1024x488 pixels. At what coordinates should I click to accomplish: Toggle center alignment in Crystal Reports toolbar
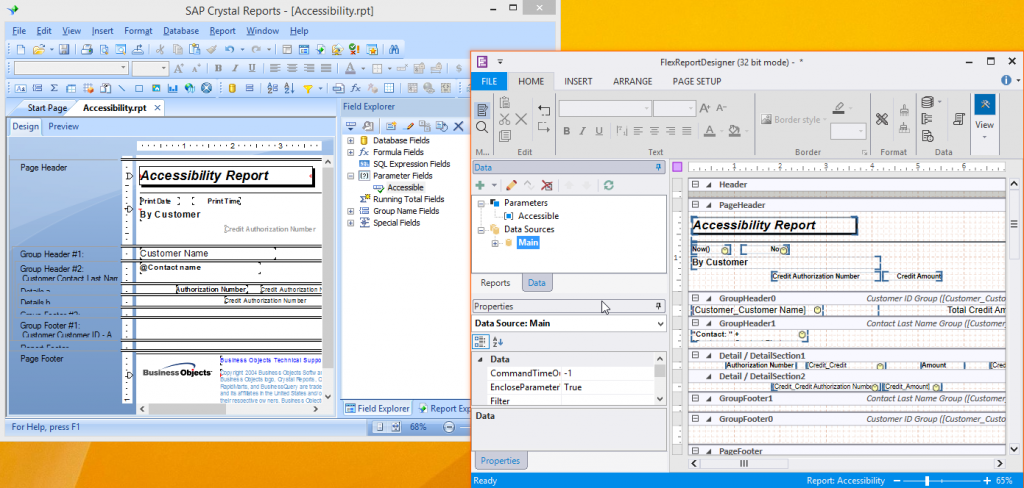tap(292, 69)
